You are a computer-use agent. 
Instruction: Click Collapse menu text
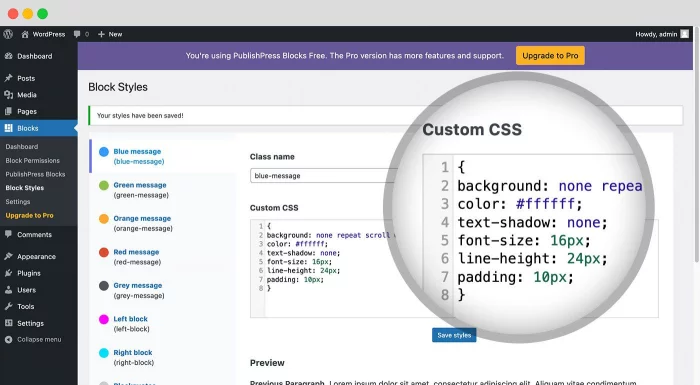(x=39, y=339)
